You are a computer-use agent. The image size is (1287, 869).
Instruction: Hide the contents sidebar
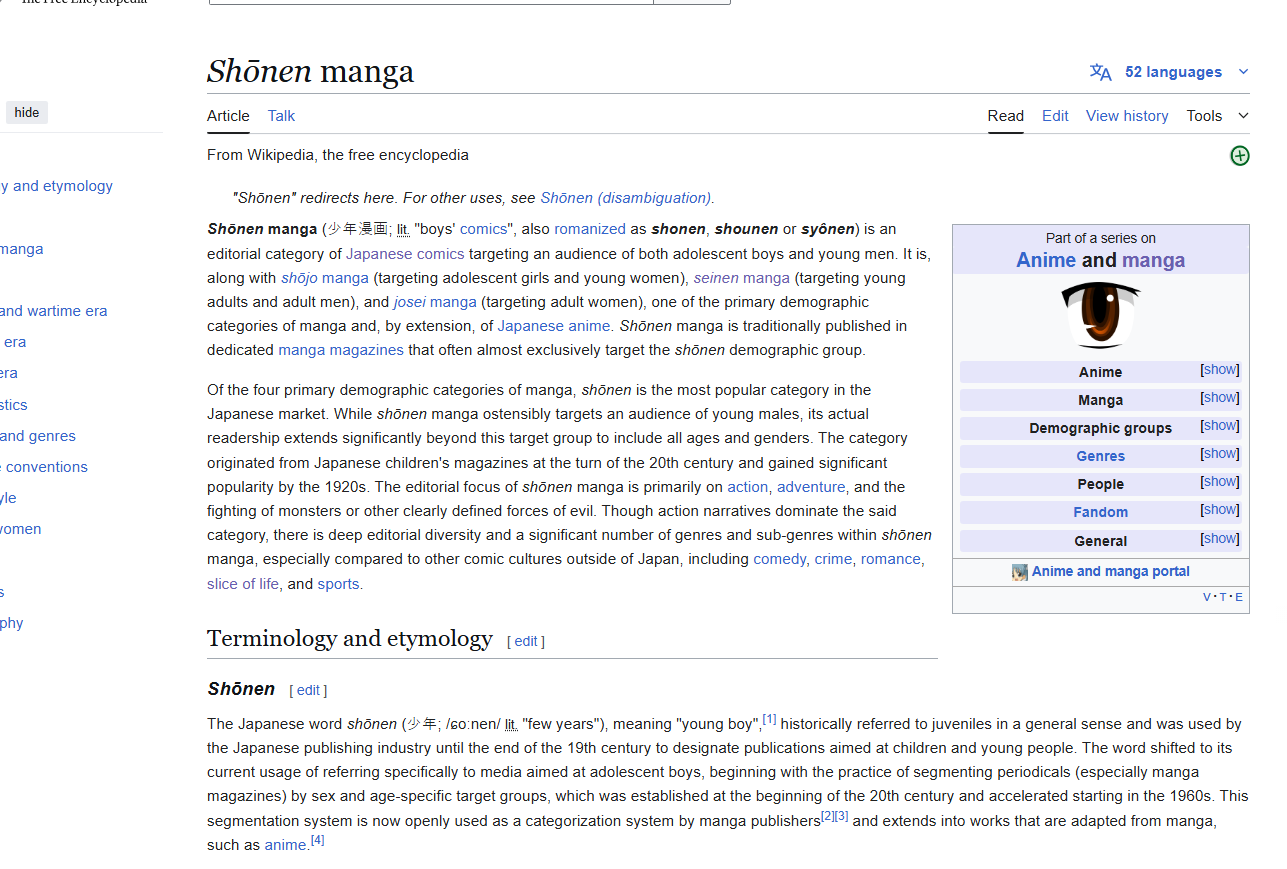[27, 113]
